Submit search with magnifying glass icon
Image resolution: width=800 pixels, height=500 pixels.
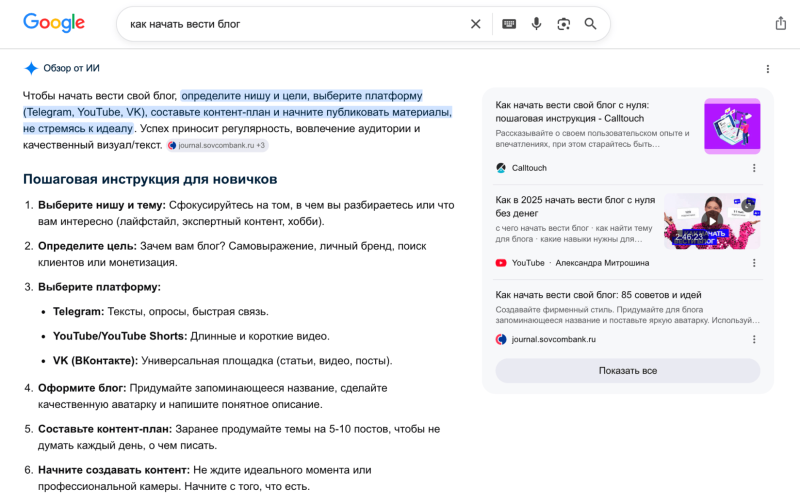point(590,23)
